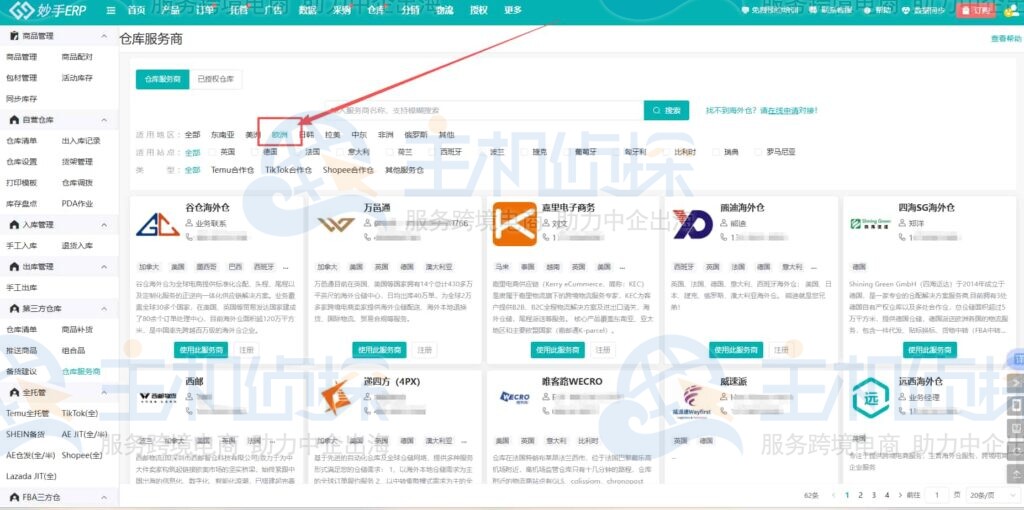
Task: Click the 远西海外仓 hexagon logo
Action: tap(871, 397)
